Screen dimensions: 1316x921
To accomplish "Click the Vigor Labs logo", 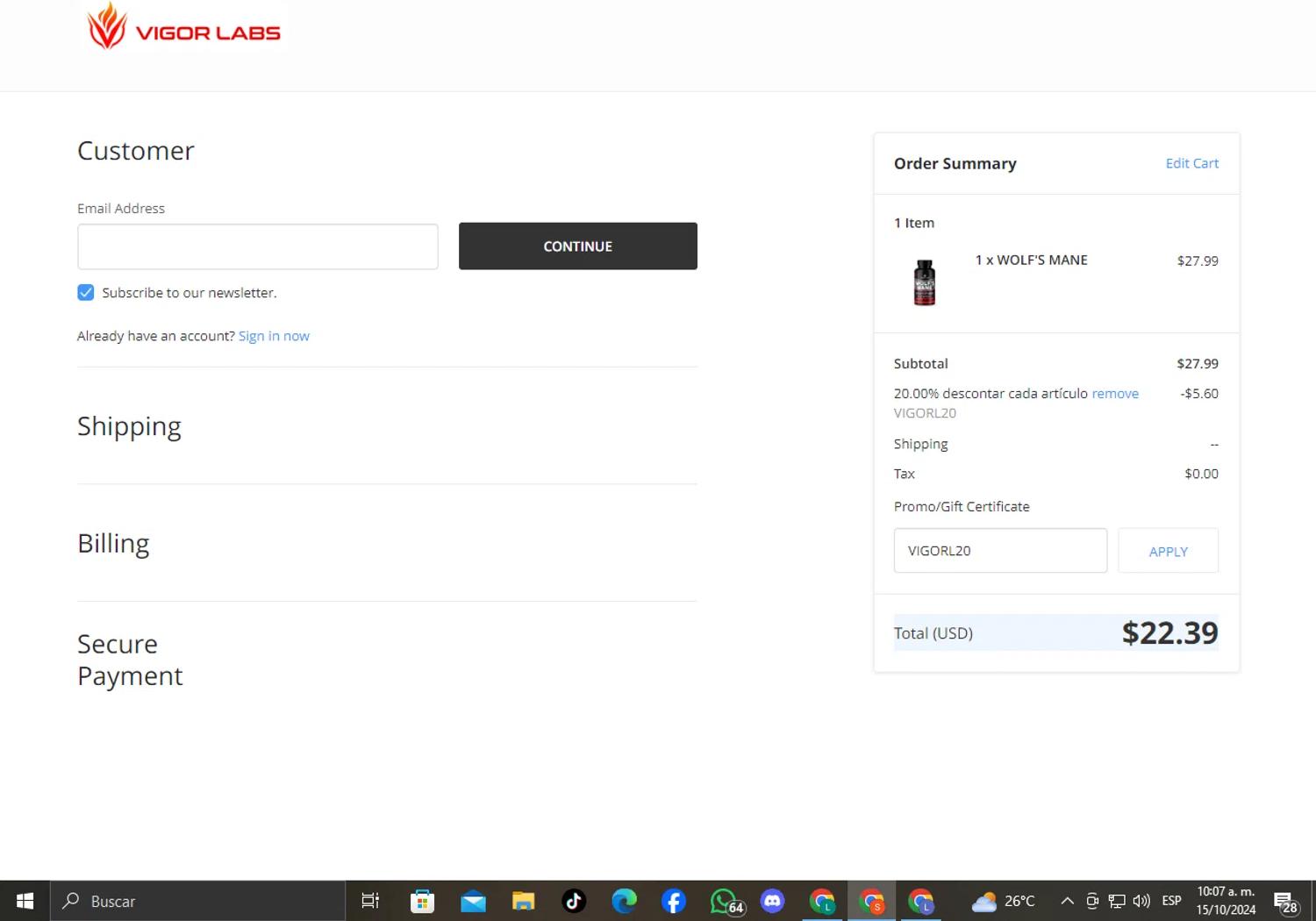I will point(183,28).
